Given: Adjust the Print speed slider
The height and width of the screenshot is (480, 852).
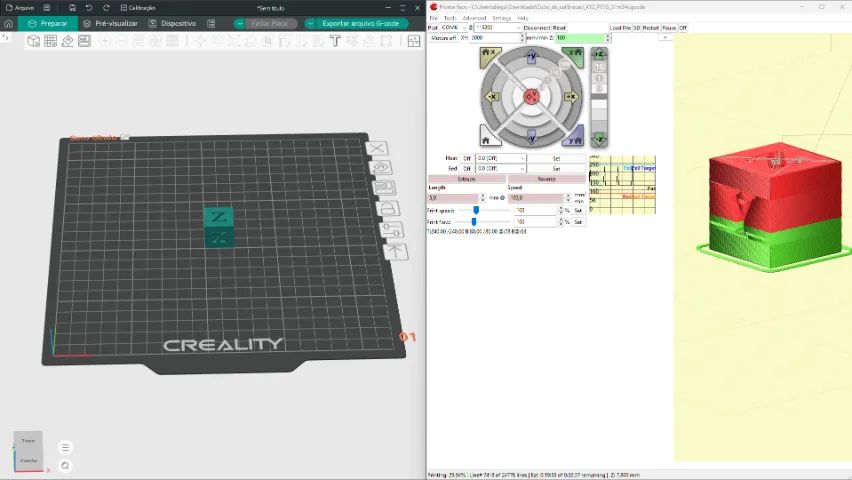Looking at the screenshot, I should (476, 210).
